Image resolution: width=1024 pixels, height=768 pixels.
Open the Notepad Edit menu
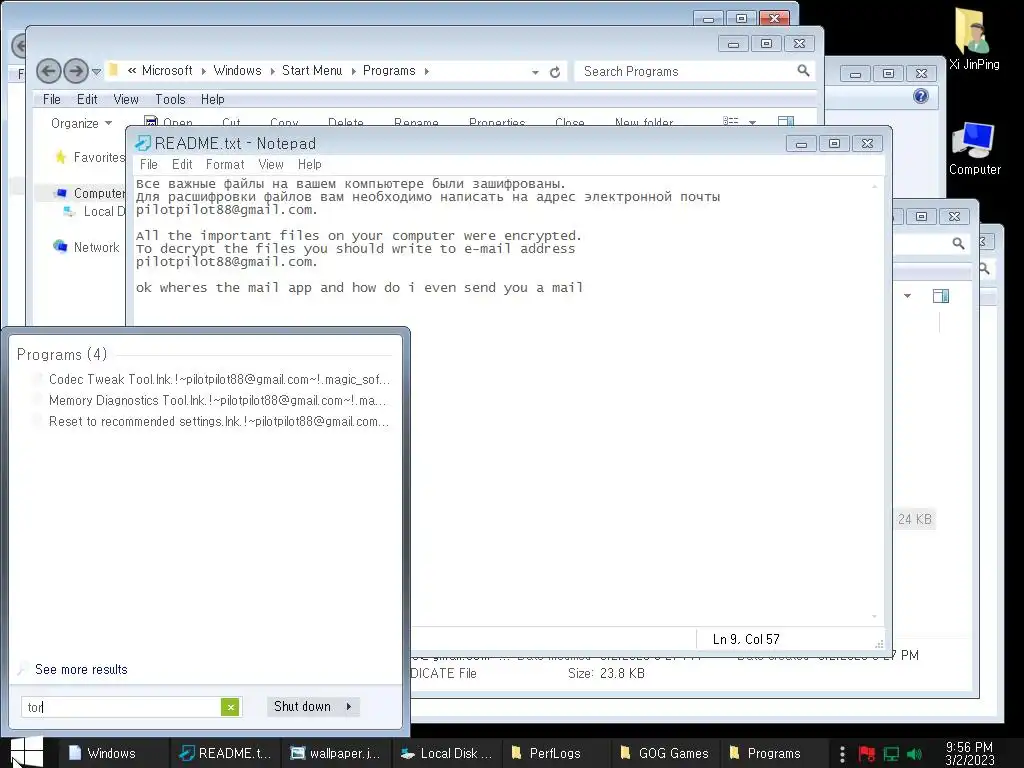tap(182, 165)
